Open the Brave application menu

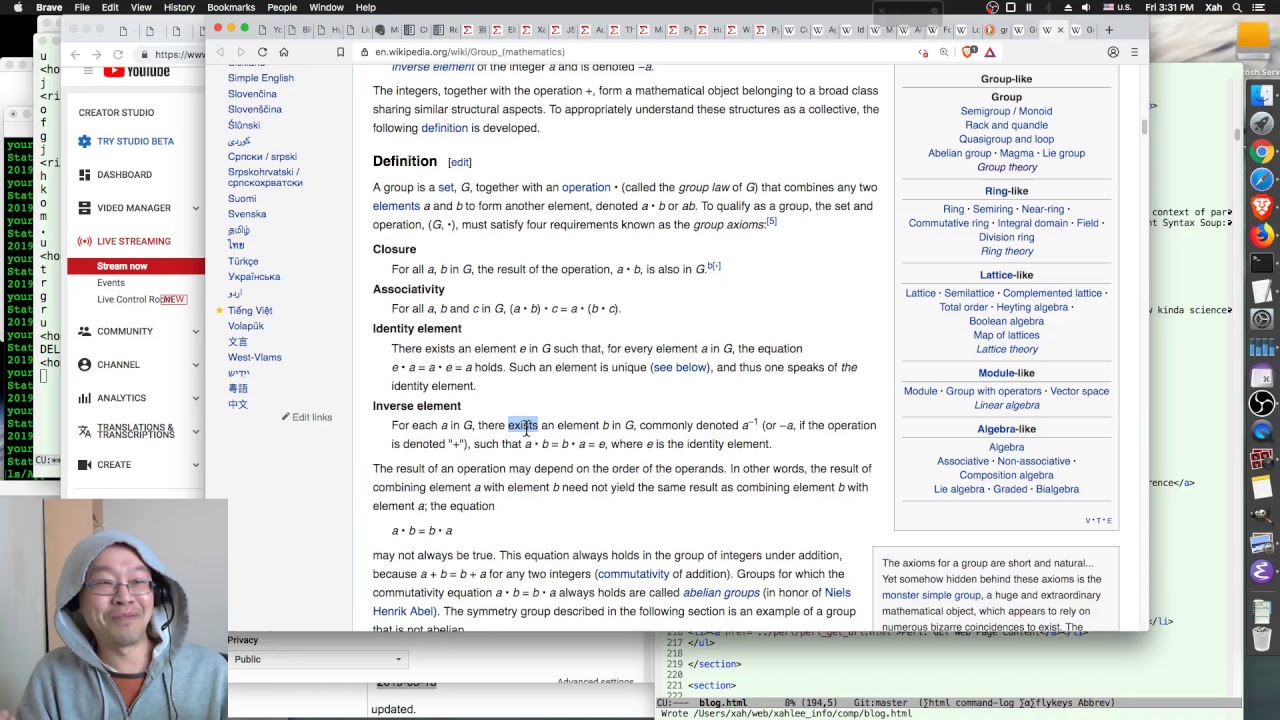click(49, 7)
